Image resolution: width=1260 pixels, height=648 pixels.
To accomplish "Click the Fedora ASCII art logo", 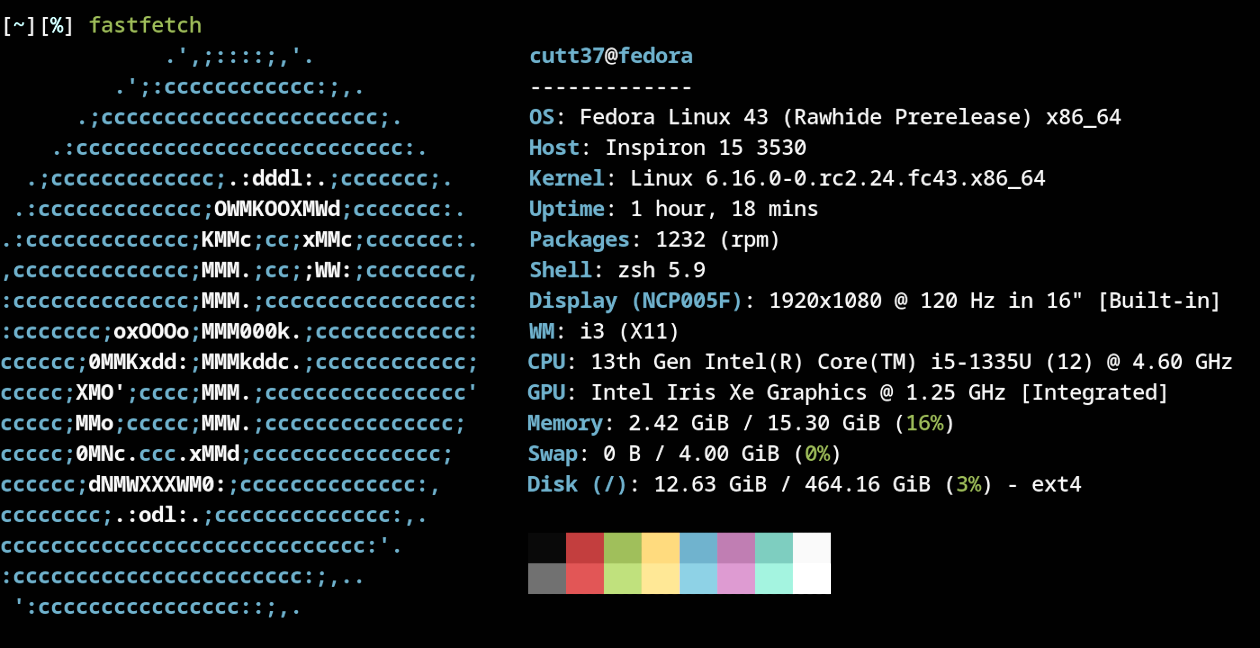I will point(240,332).
